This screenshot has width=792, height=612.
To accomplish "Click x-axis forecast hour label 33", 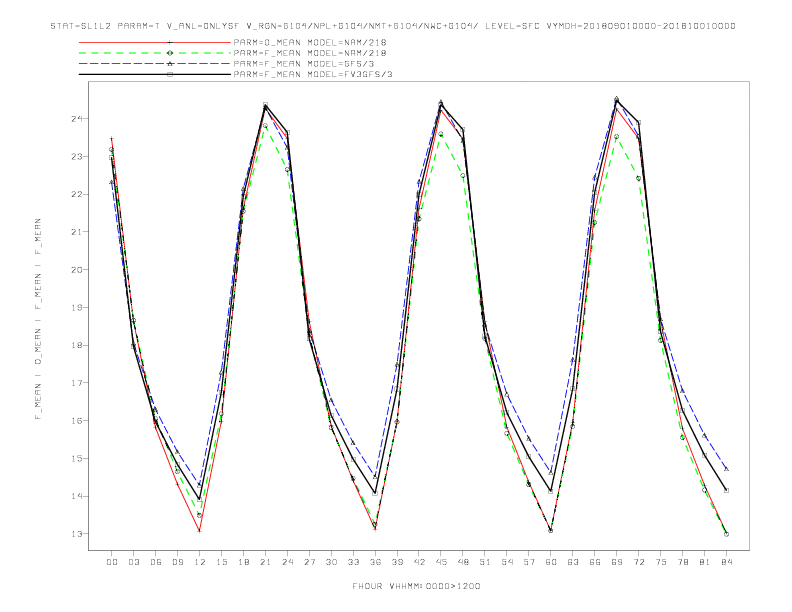I will [x=353, y=562].
